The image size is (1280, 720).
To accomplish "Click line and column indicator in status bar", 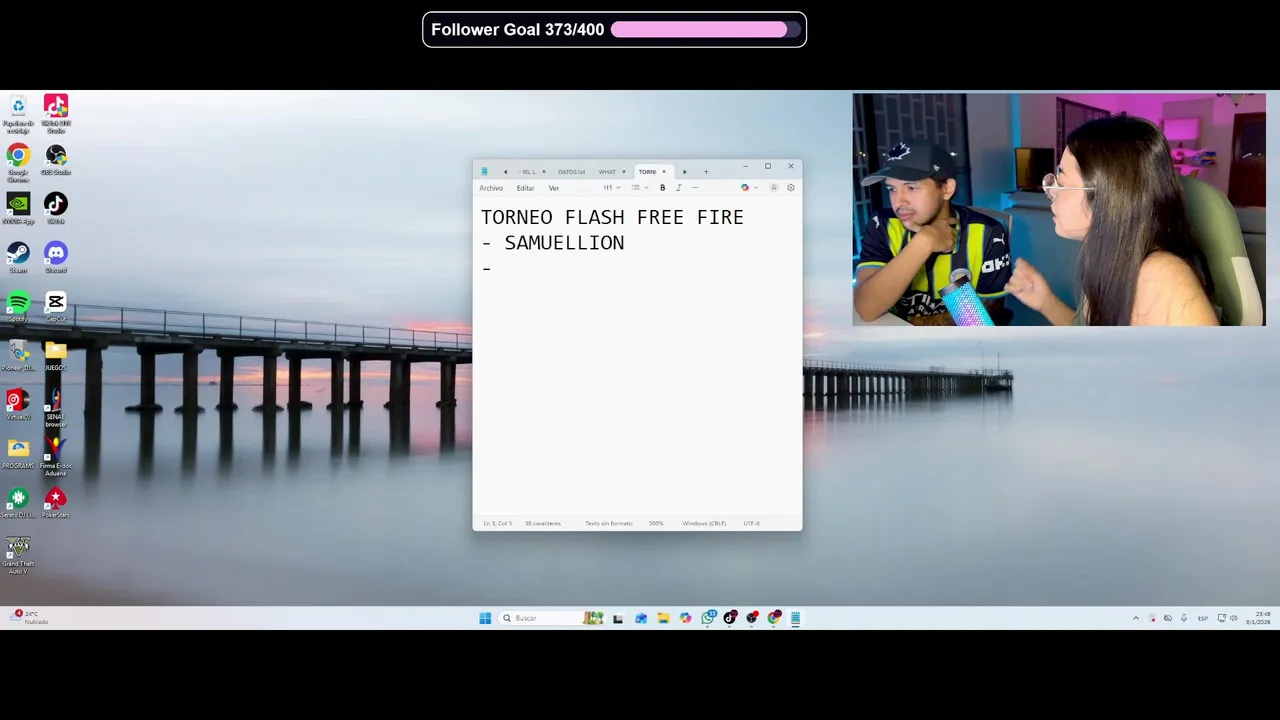I will pyautogui.click(x=497, y=523).
